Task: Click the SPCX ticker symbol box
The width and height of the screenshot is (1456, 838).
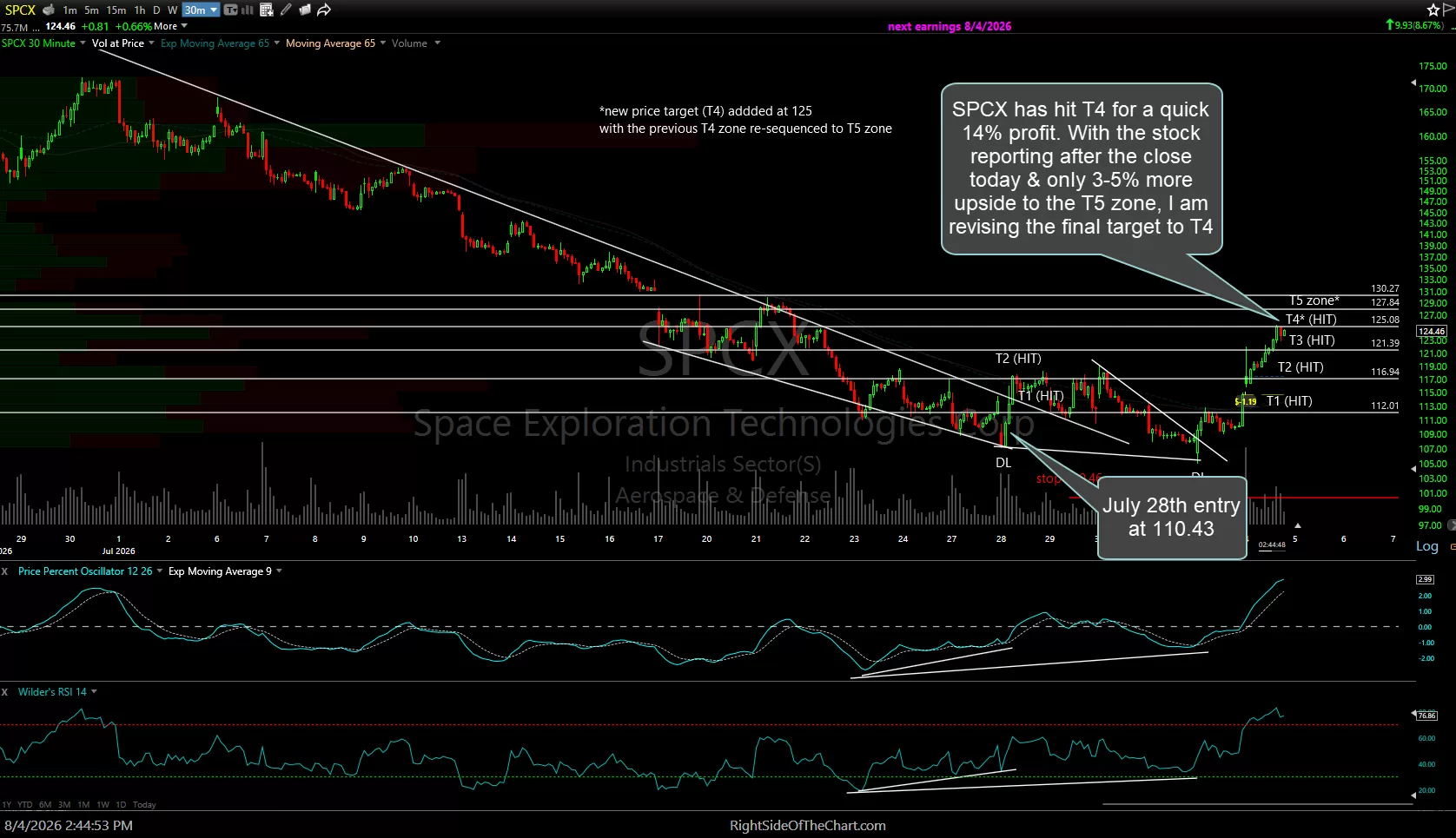Action: click(20, 10)
